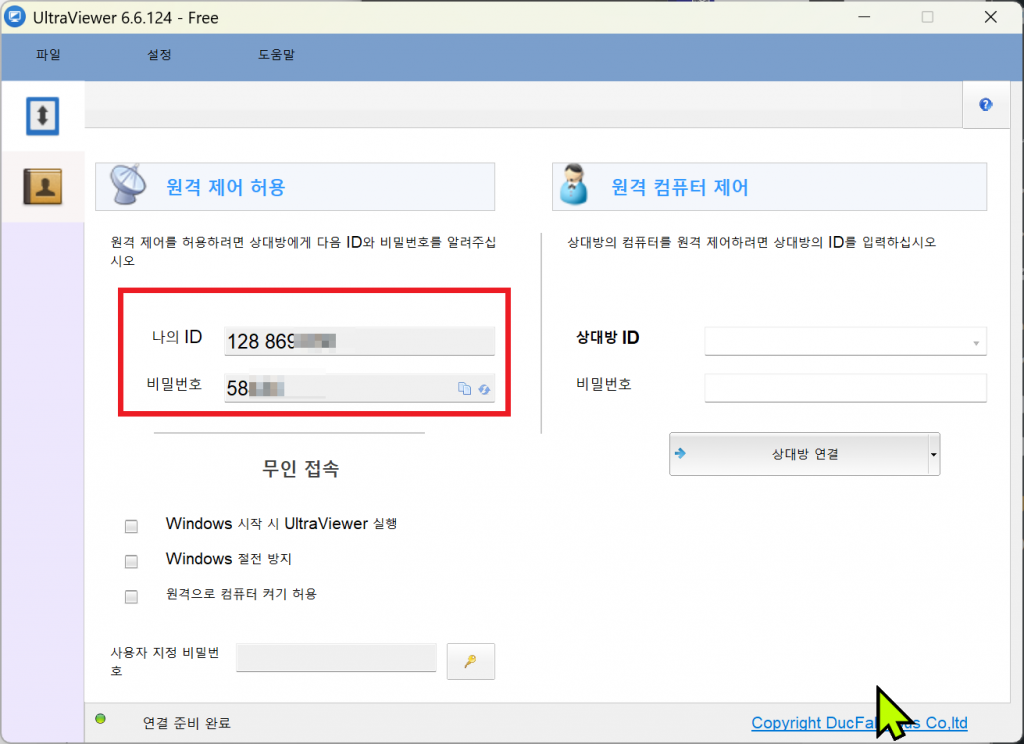Click the 사용자 지정 비밀번호 input field
Image resolution: width=1024 pixels, height=744 pixels.
click(x=336, y=658)
